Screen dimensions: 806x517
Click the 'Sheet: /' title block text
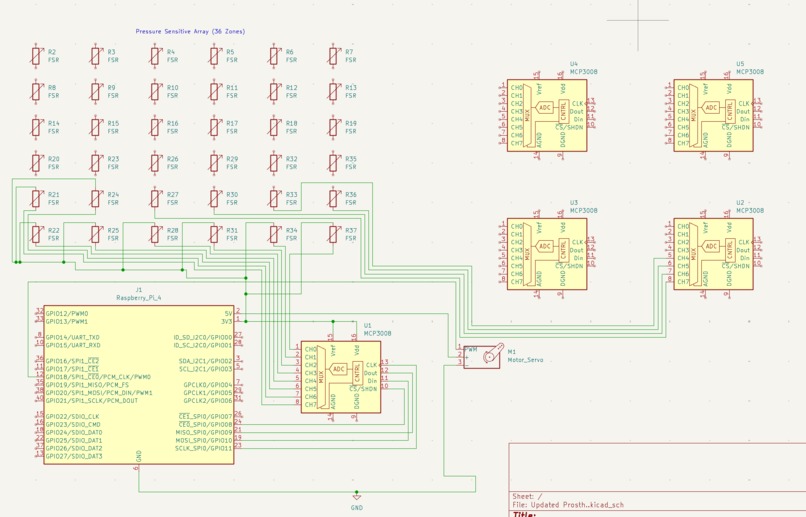pyautogui.click(x=527, y=496)
